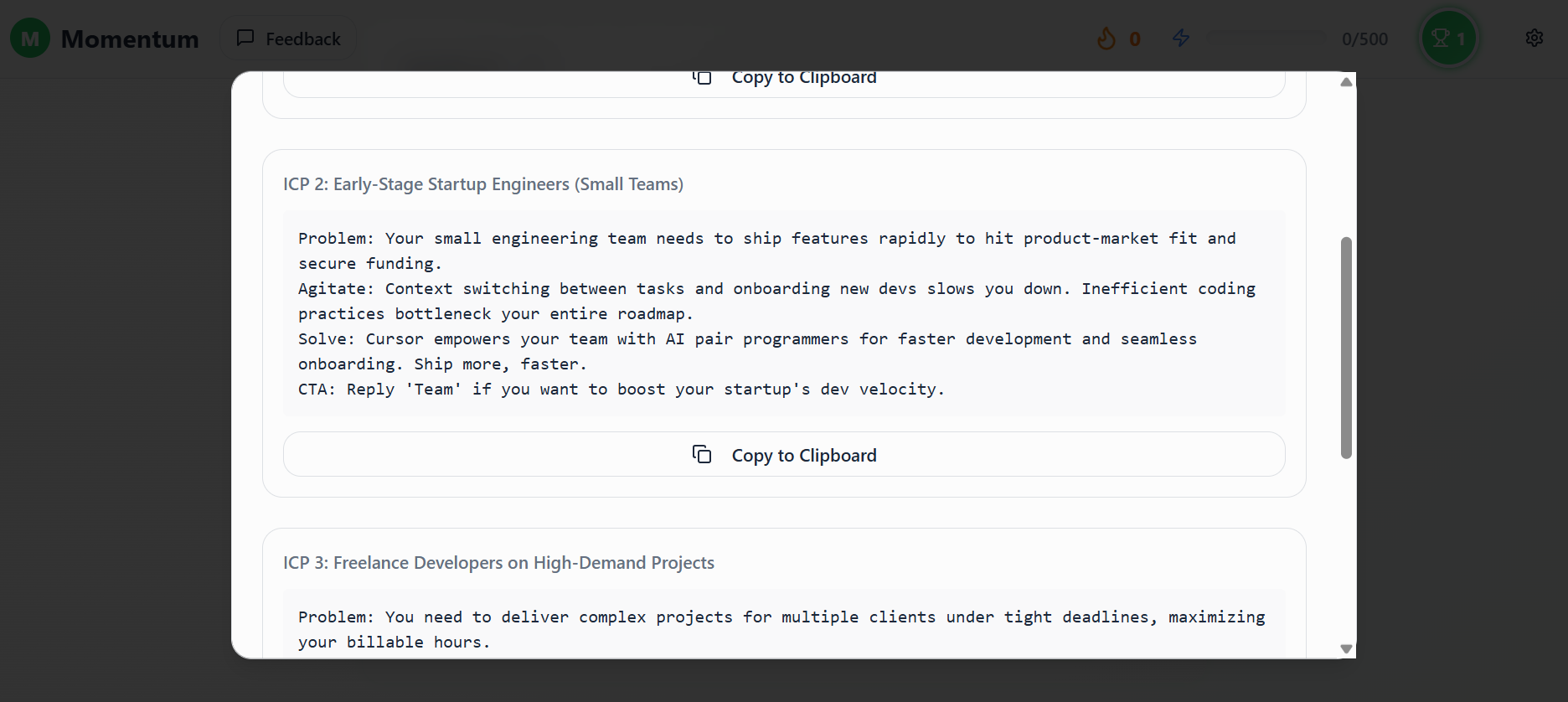
Task: Click the 'Agitate: Context switching' line
Action: pyautogui.click(x=776, y=302)
